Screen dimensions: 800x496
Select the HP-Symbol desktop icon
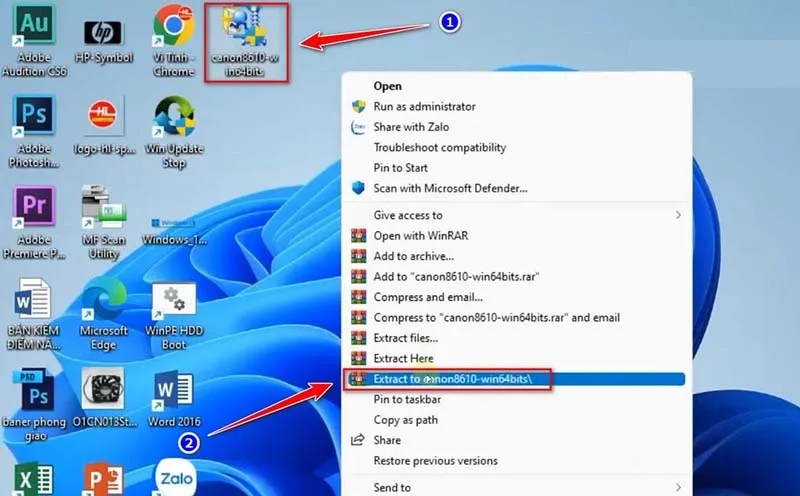[104, 42]
